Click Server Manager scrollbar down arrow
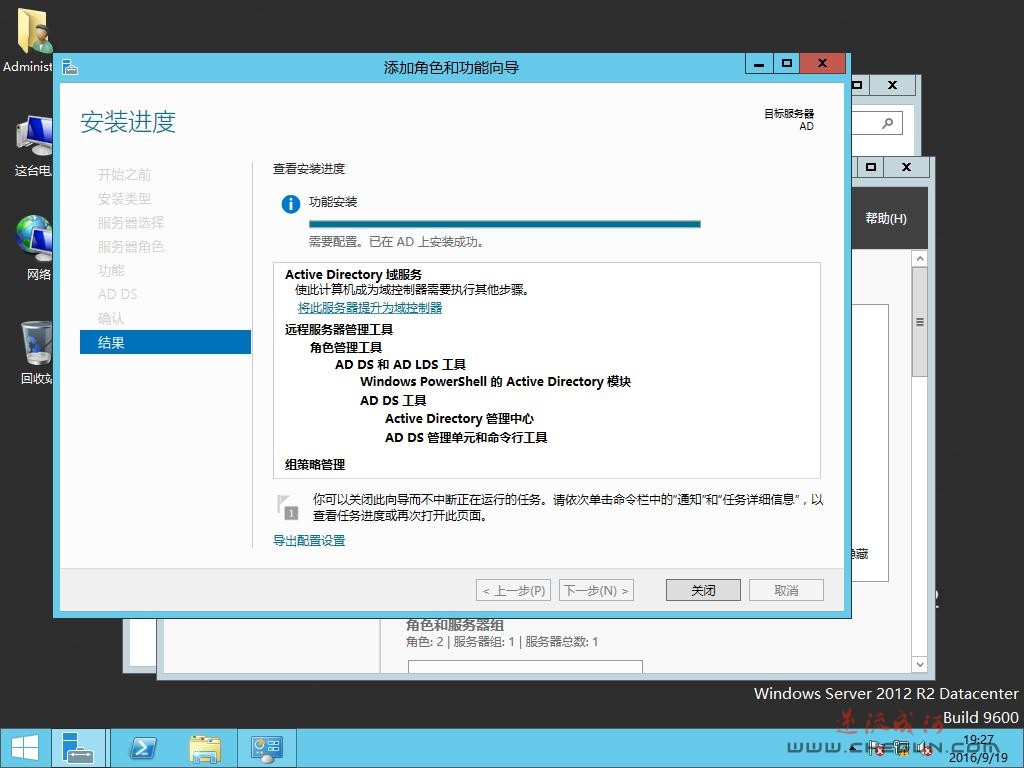The image size is (1024, 768). 920,665
